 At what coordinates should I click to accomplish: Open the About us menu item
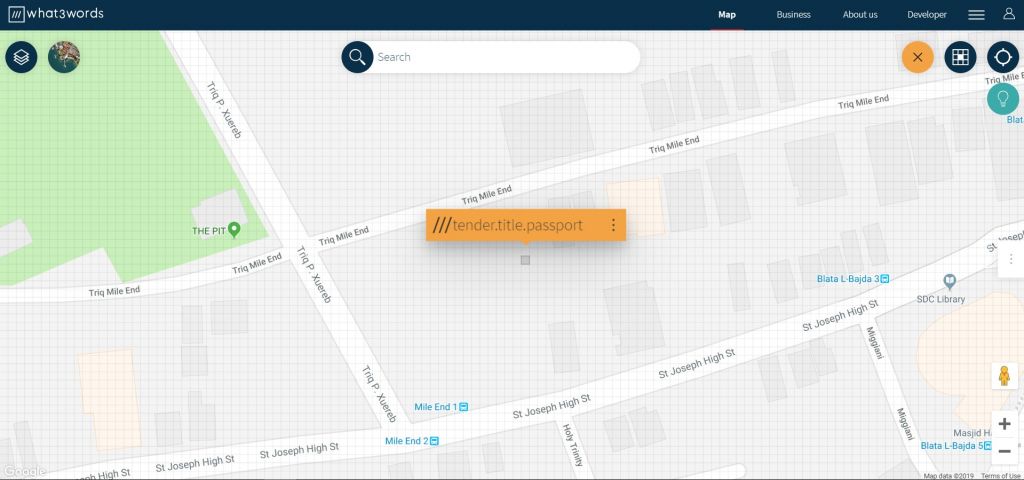coord(860,14)
